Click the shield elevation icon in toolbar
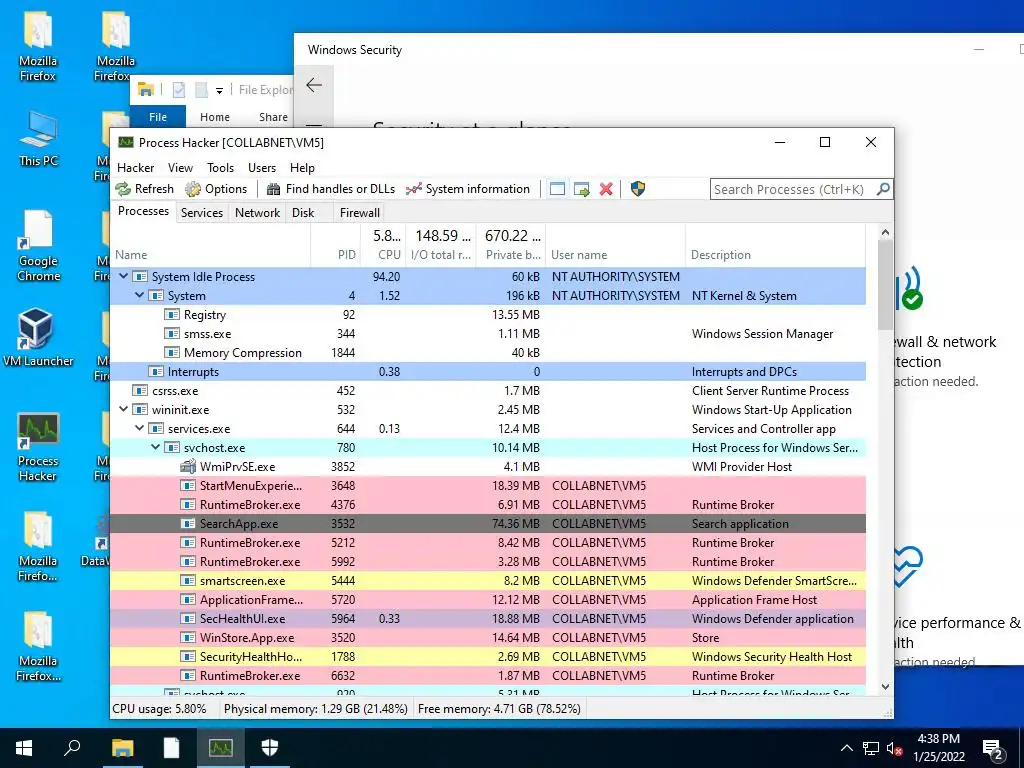 tap(638, 189)
